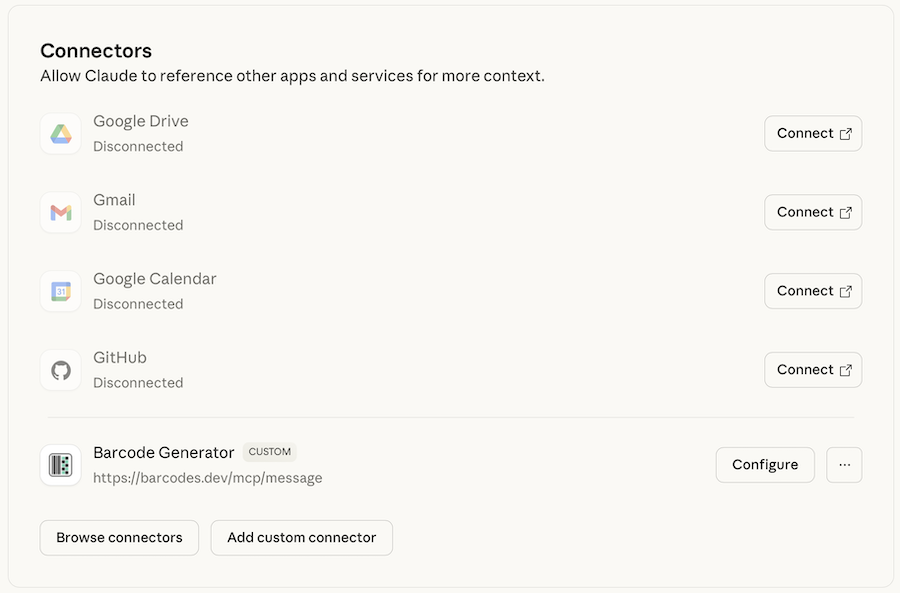
Task: Click the GitHub icon
Action: (x=60, y=370)
